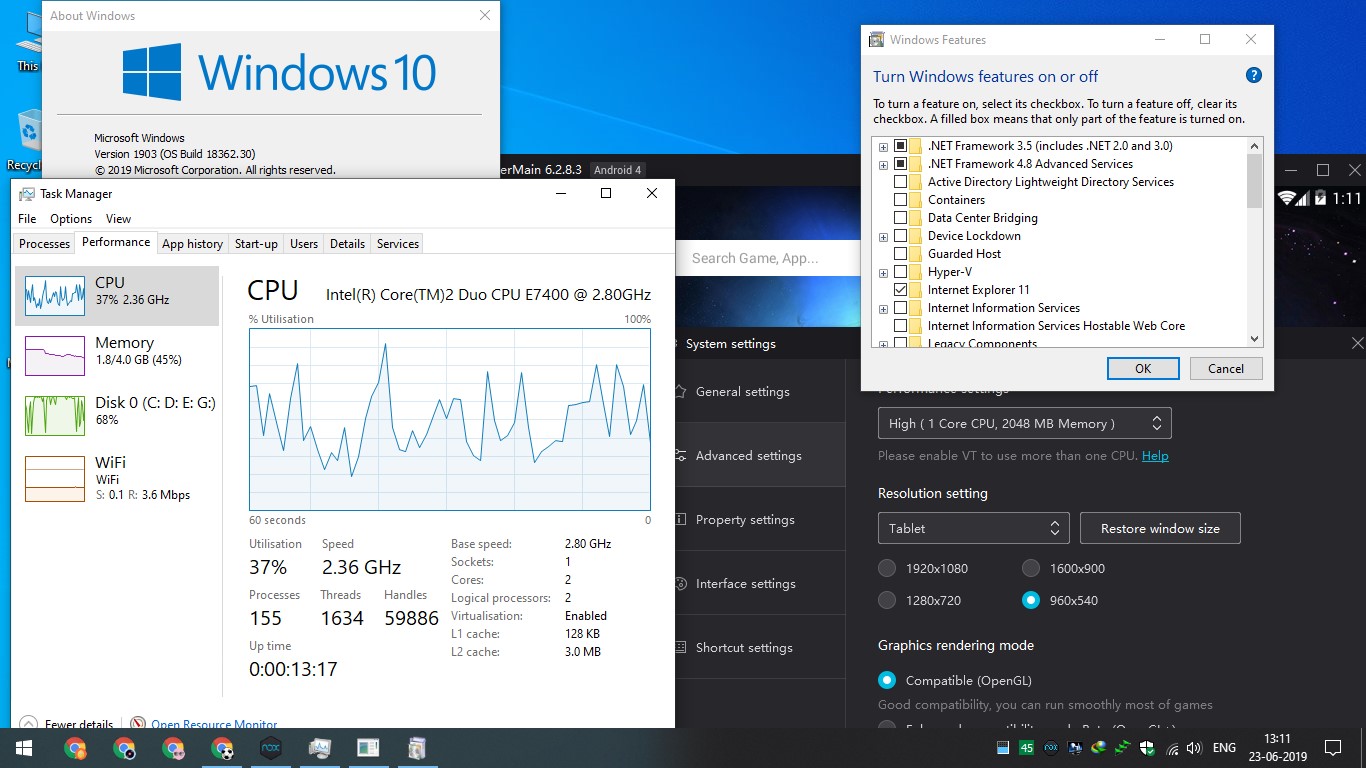1366x768 pixels.
Task: Check Internet Information Services Hostable Web Core
Action: click(x=900, y=326)
